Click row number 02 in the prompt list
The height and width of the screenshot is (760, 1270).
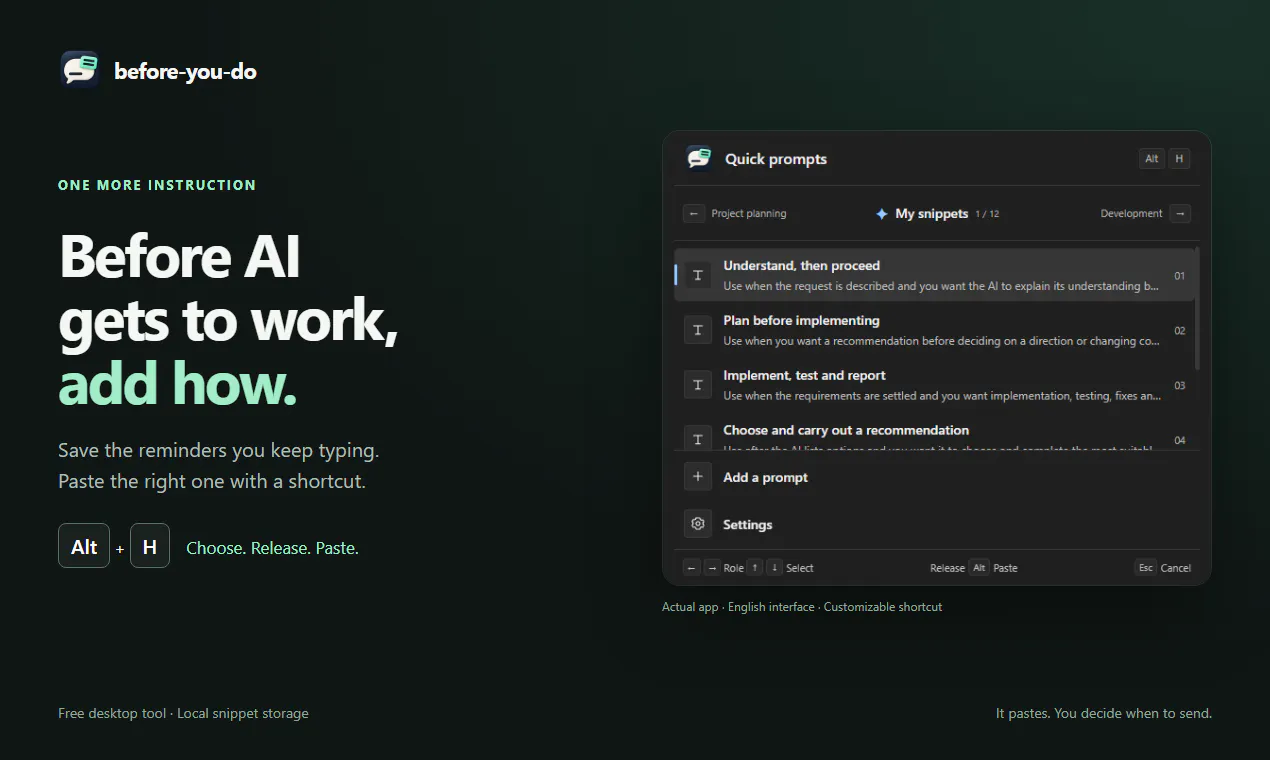(x=1180, y=331)
